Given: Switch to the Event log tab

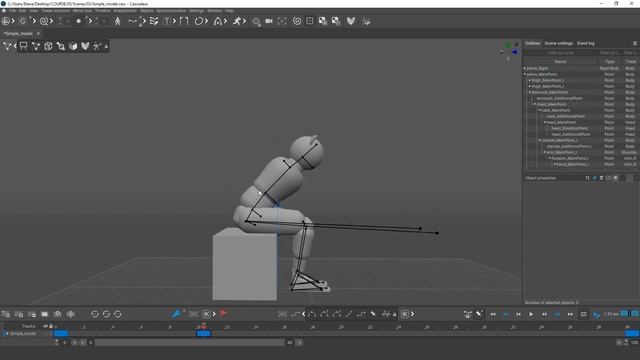Looking at the screenshot, I should point(586,43).
